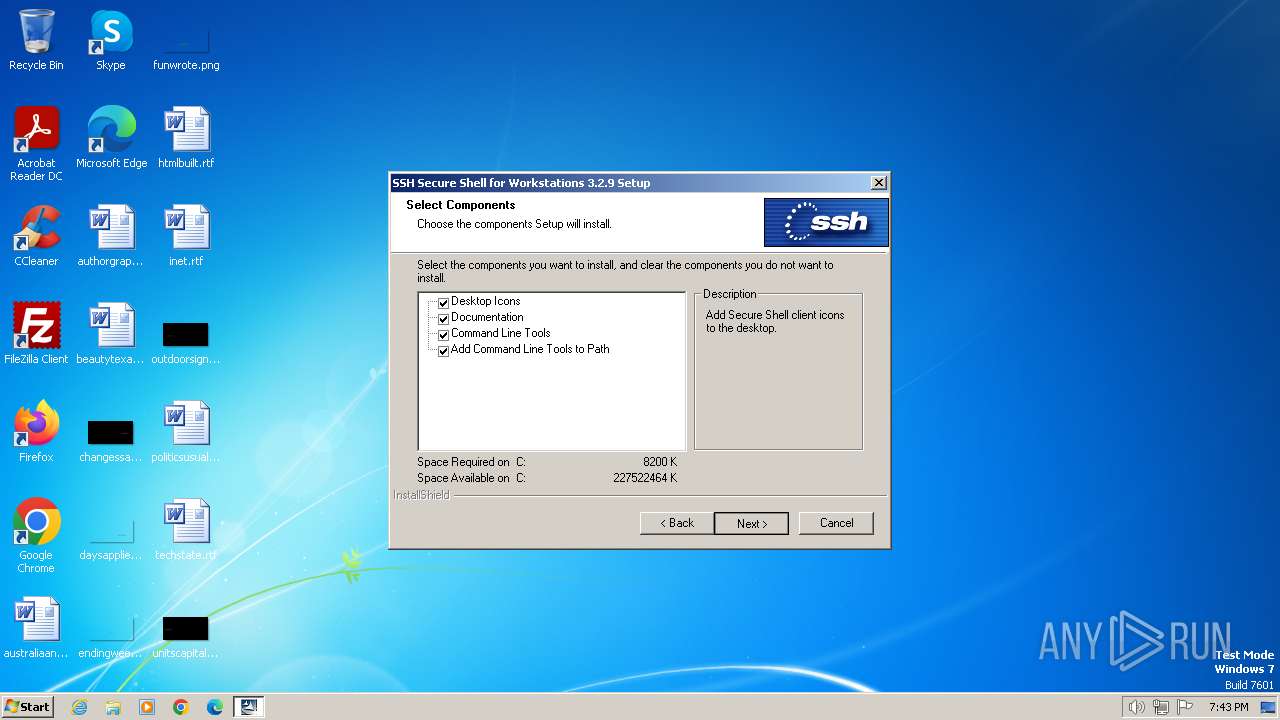Select the Google Chrome desktop shortcut
The height and width of the screenshot is (720, 1280).
click(x=36, y=536)
